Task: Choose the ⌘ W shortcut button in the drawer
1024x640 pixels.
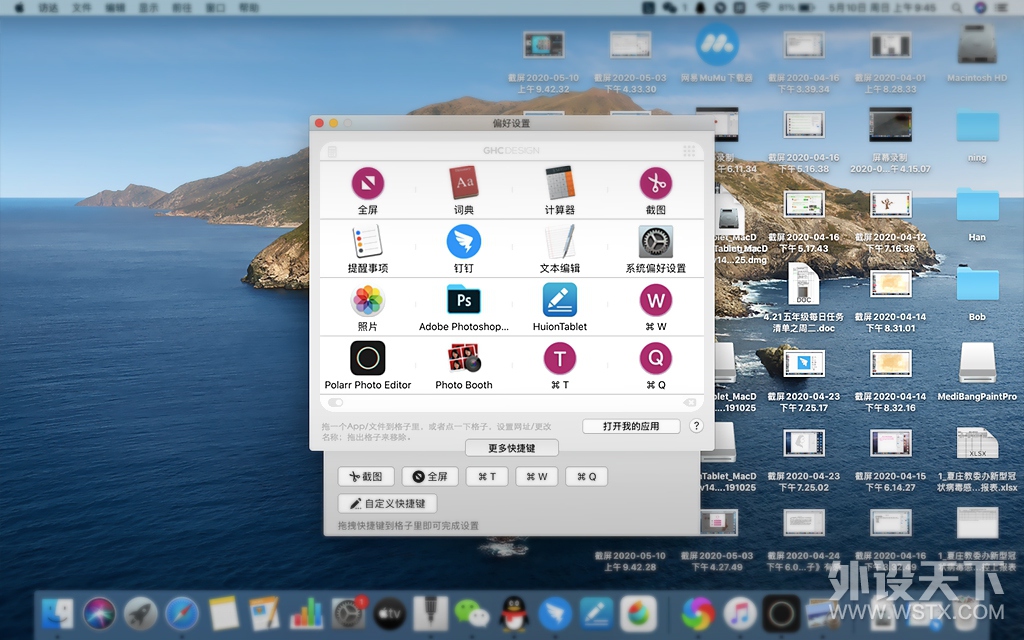Action: (537, 477)
